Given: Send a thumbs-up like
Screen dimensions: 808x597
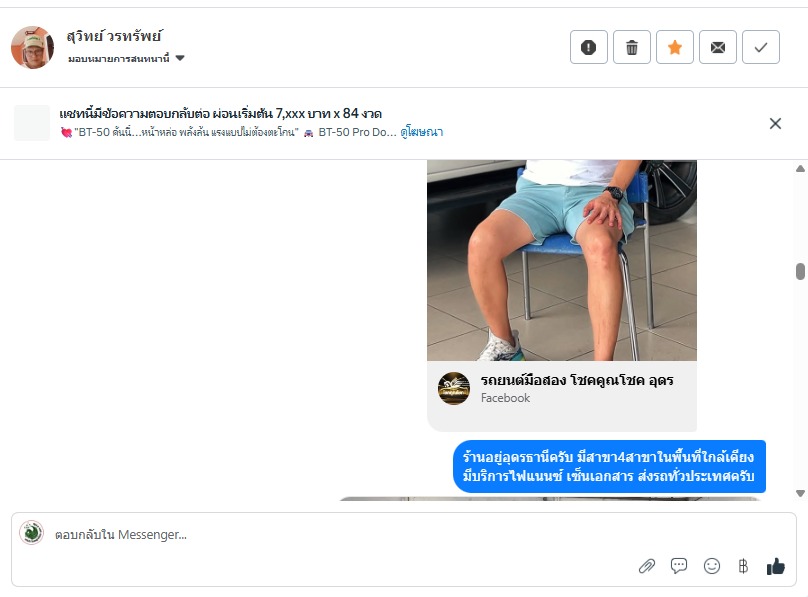Looking at the screenshot, I should (x=776, y=566).
